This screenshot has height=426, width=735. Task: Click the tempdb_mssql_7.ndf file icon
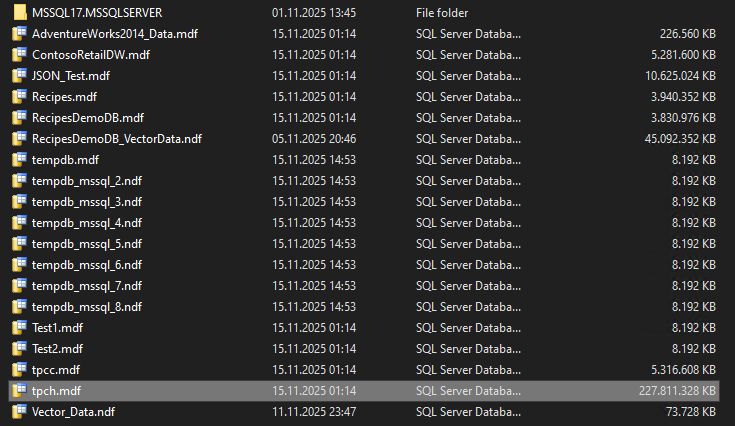(20, 286)
